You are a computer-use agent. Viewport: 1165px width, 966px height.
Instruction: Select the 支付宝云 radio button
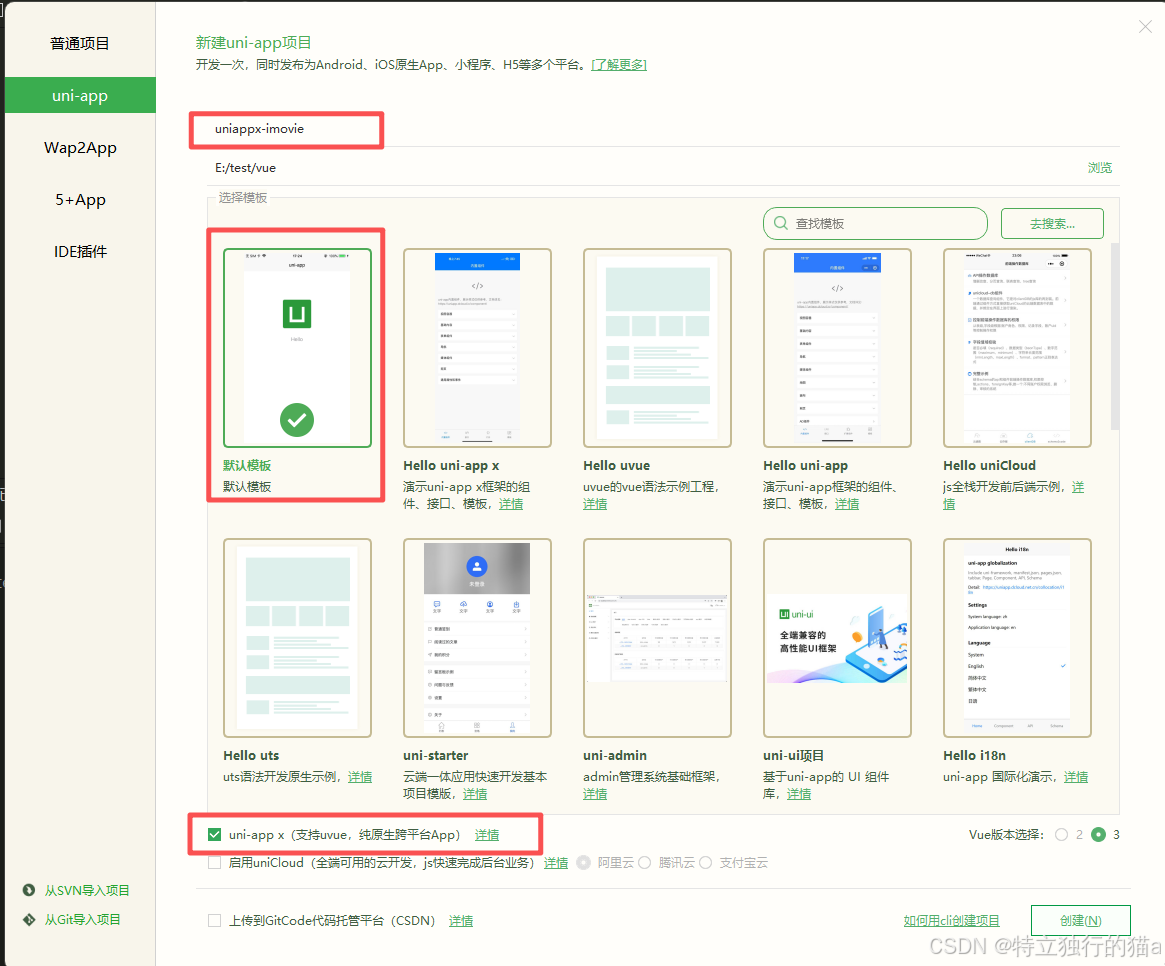coord(705,863)
